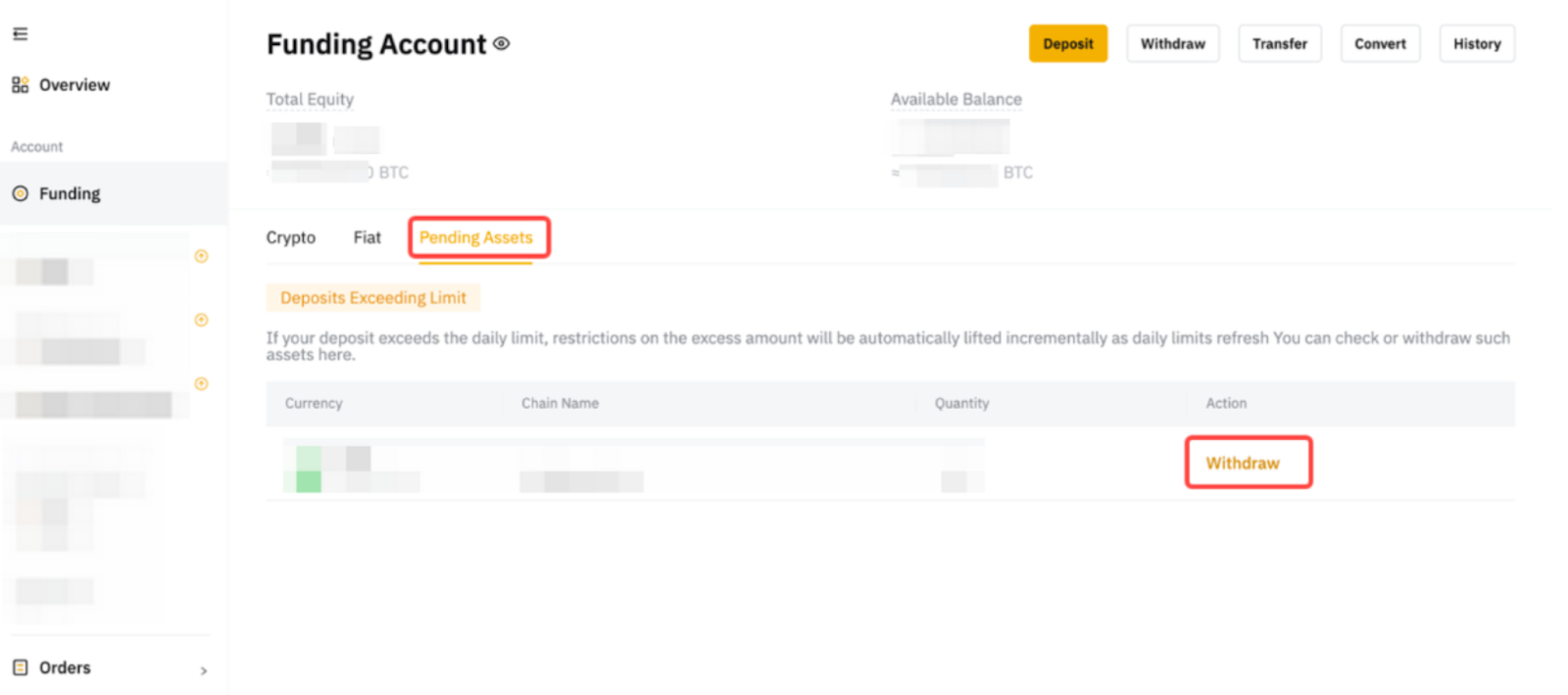Click the third orange sidebar badge icon
The width and height of the screenshot is (1568, 695).
click(201, 384)
